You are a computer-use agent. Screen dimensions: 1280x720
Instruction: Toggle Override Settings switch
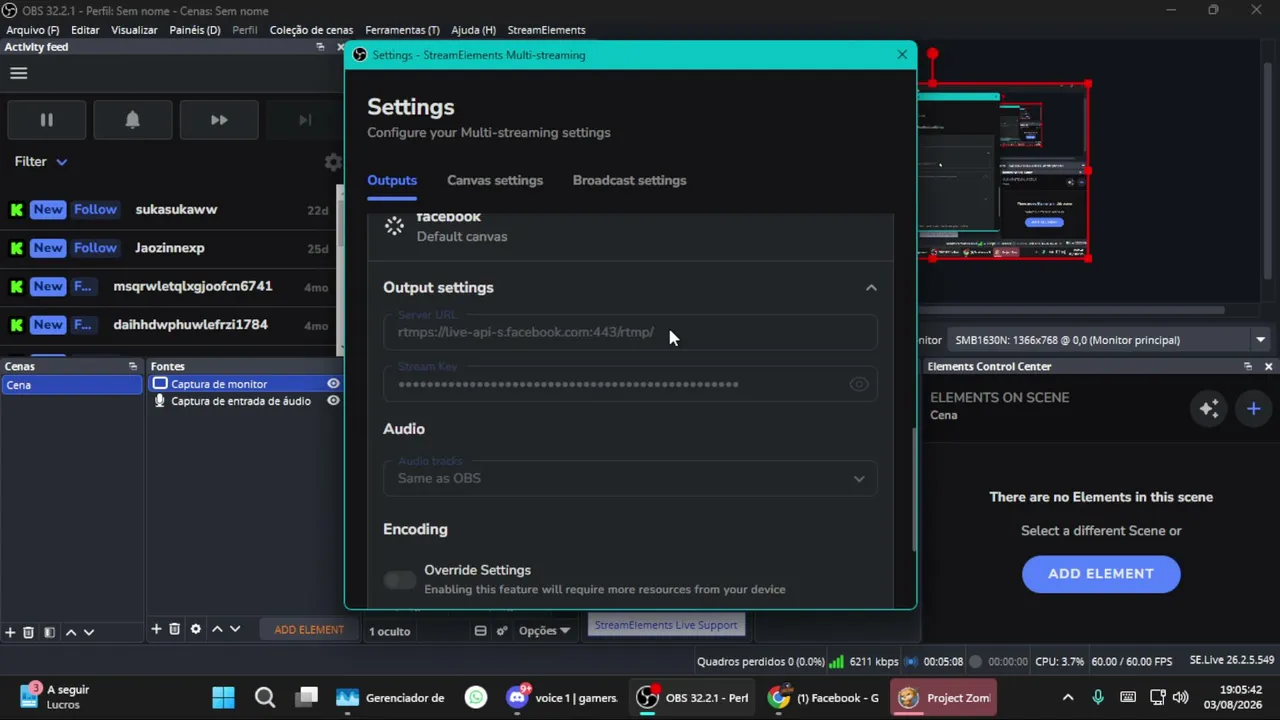[x=400, y=580]
